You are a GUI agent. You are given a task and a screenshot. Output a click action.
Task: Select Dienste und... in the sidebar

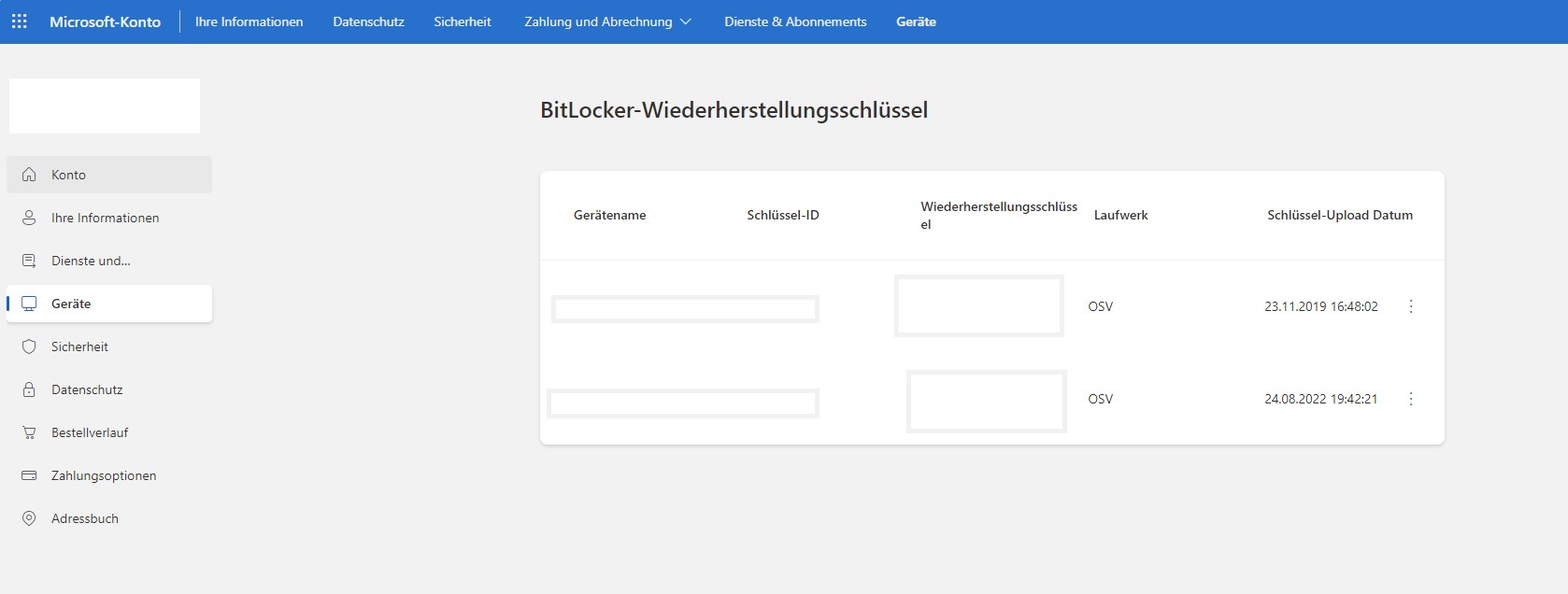pos(109,261)
